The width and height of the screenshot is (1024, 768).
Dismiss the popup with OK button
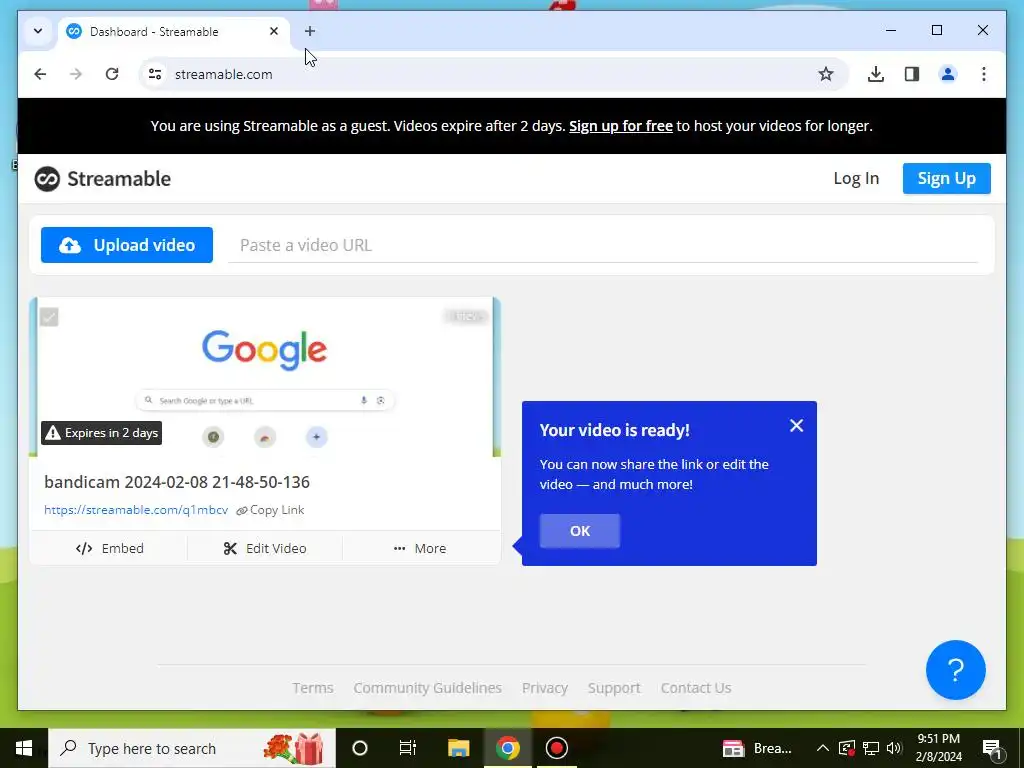(579, 531)
